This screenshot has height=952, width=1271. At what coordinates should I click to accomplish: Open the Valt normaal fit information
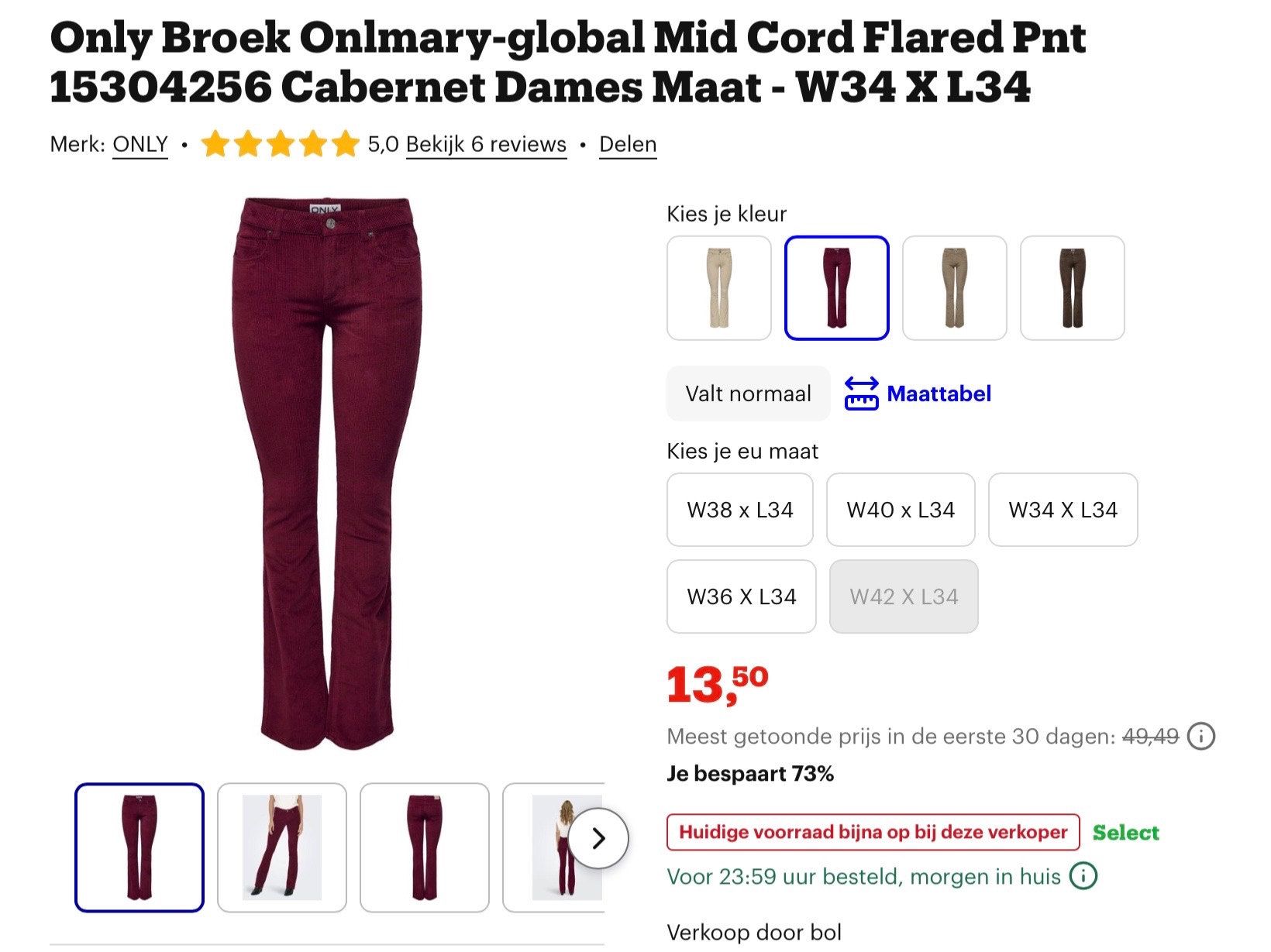pyautogui.click(x=747, y=394)
